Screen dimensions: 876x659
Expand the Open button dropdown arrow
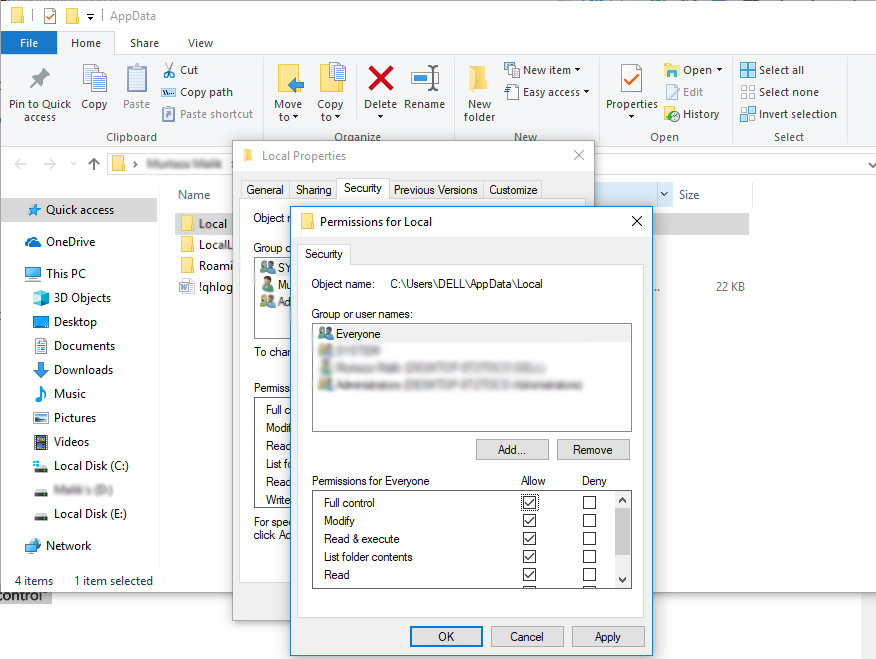point(720,70)
